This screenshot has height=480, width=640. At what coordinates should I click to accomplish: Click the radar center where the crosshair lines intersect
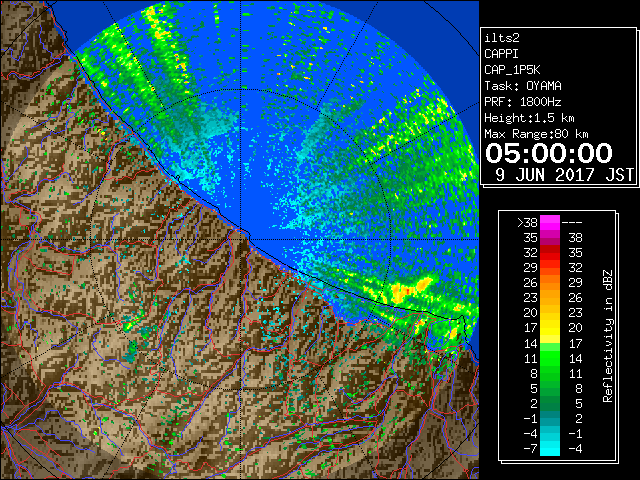coord(240,240)
